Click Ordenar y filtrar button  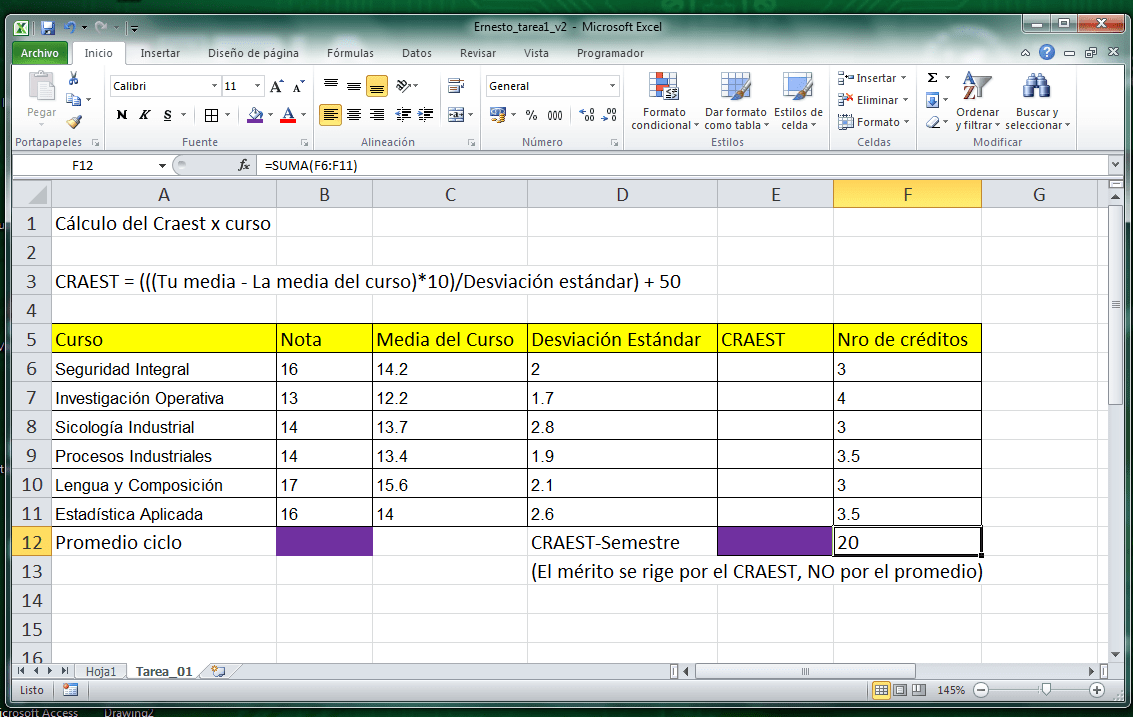(x=977, y=101)
